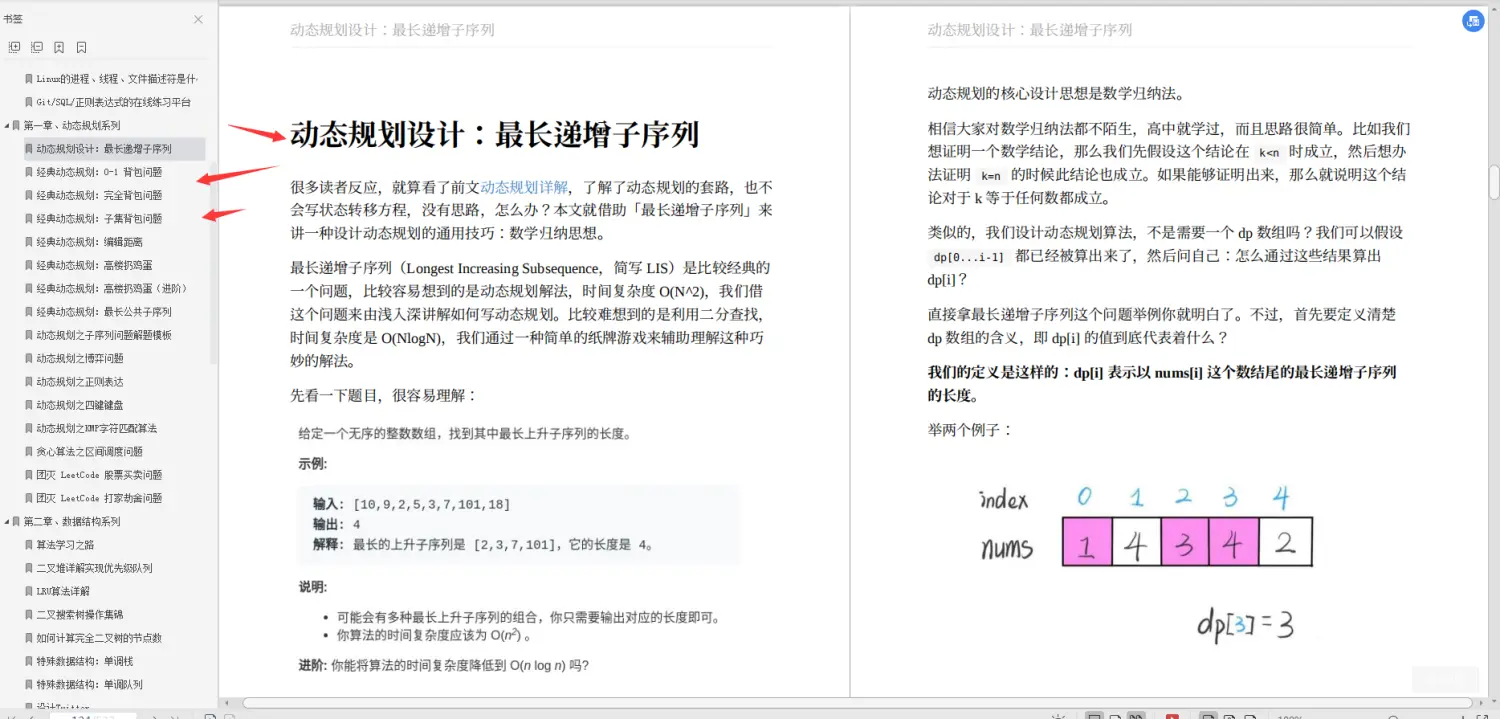
Task: Open the magnifier zoom tool in status bar
Action: click(x=1393, y=716)
